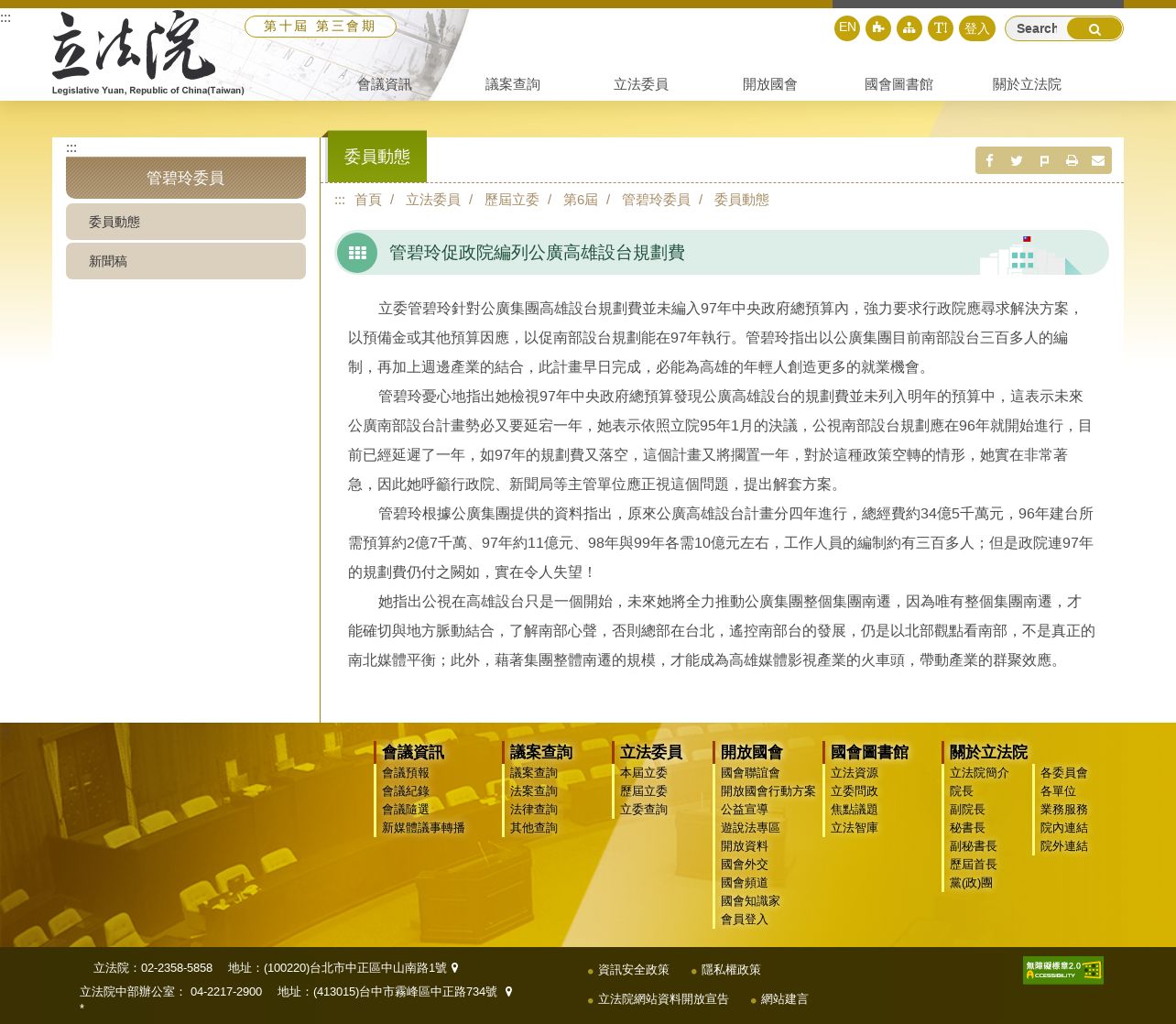The height and width of the screenshot is (1024, 1176).
Task: Click the 登入 login button
Action: 977,28
